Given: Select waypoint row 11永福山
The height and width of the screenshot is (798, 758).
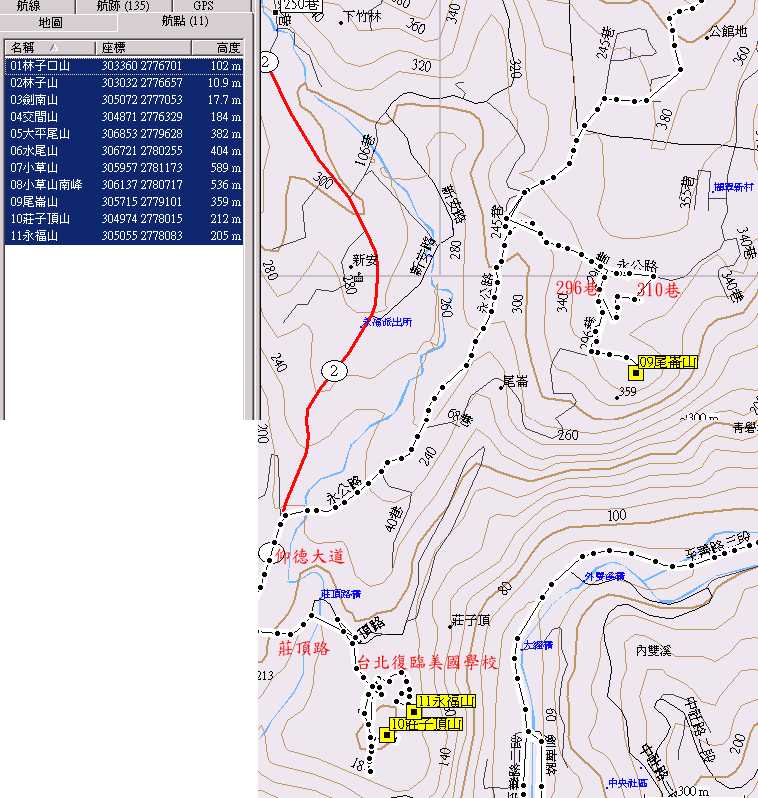Looking at the screenshot, I should point(124,236).
